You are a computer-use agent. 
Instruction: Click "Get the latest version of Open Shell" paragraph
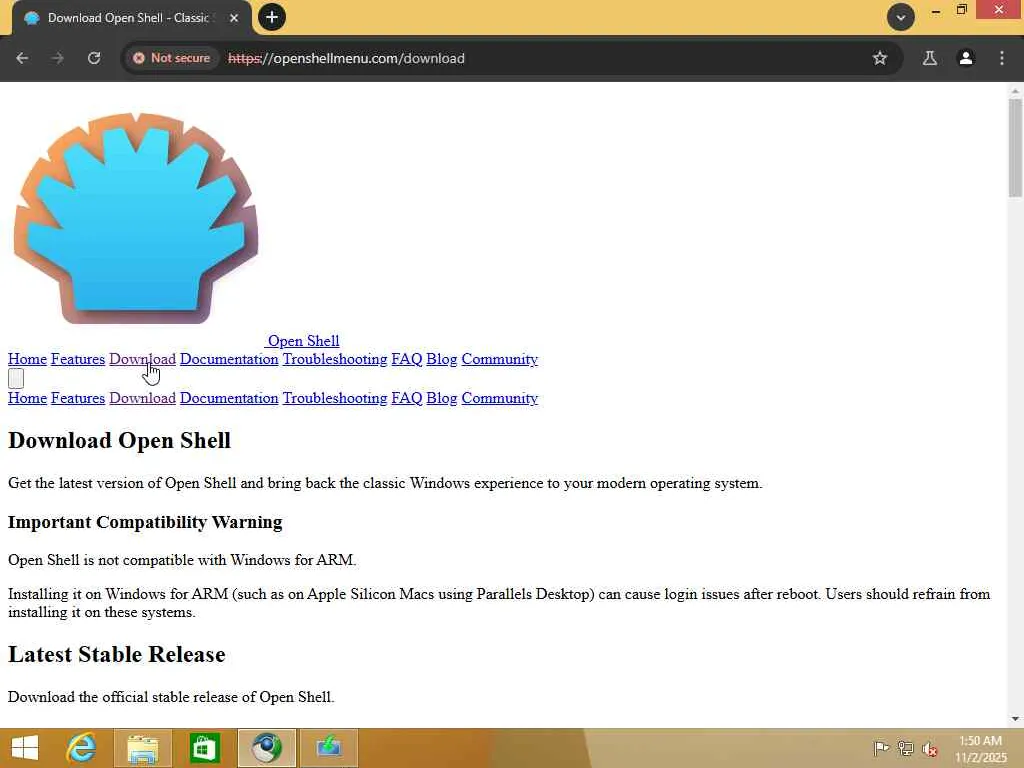point(385,483)
